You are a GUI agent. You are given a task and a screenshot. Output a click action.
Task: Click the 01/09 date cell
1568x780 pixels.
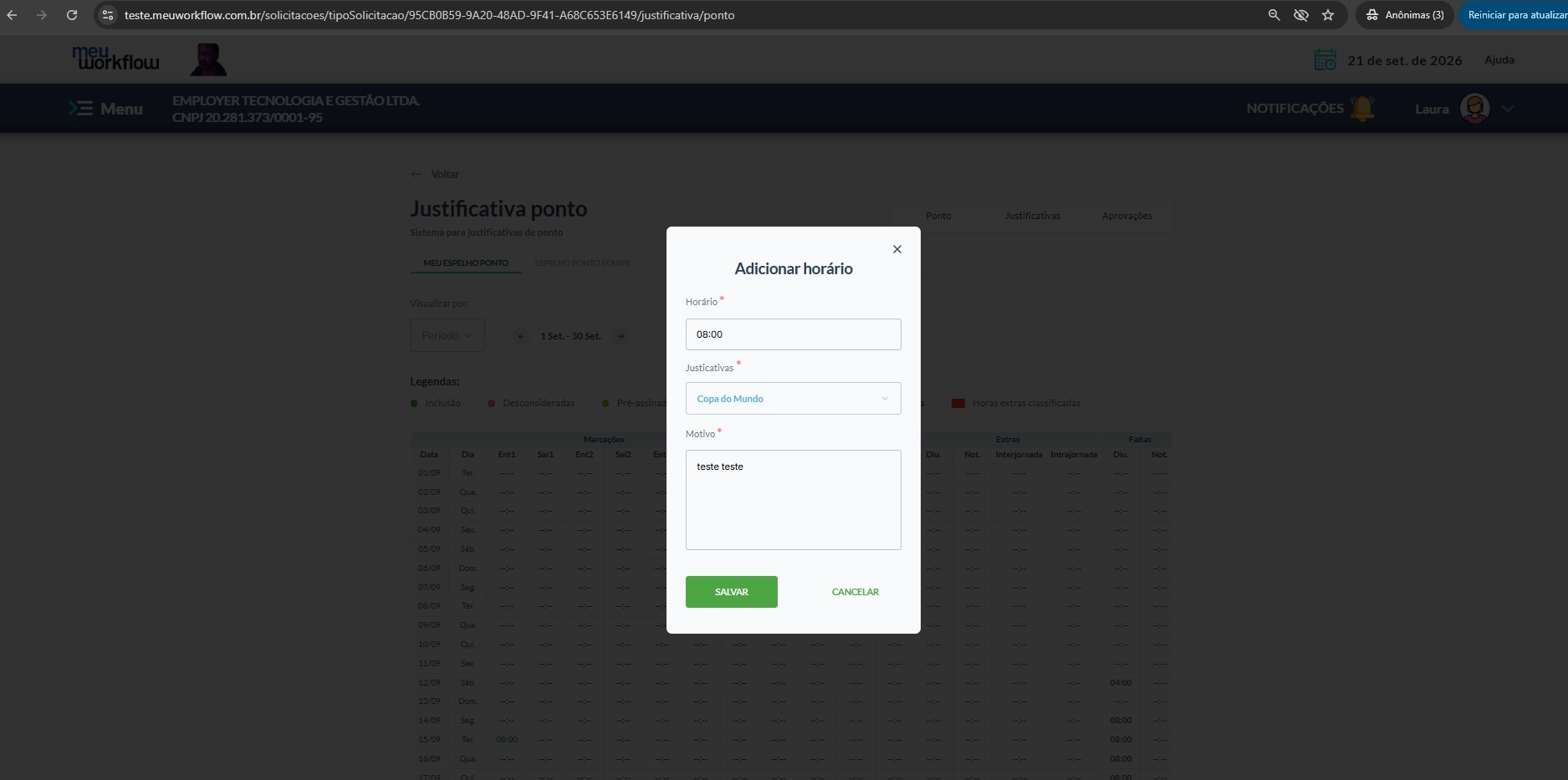[429, 473]
